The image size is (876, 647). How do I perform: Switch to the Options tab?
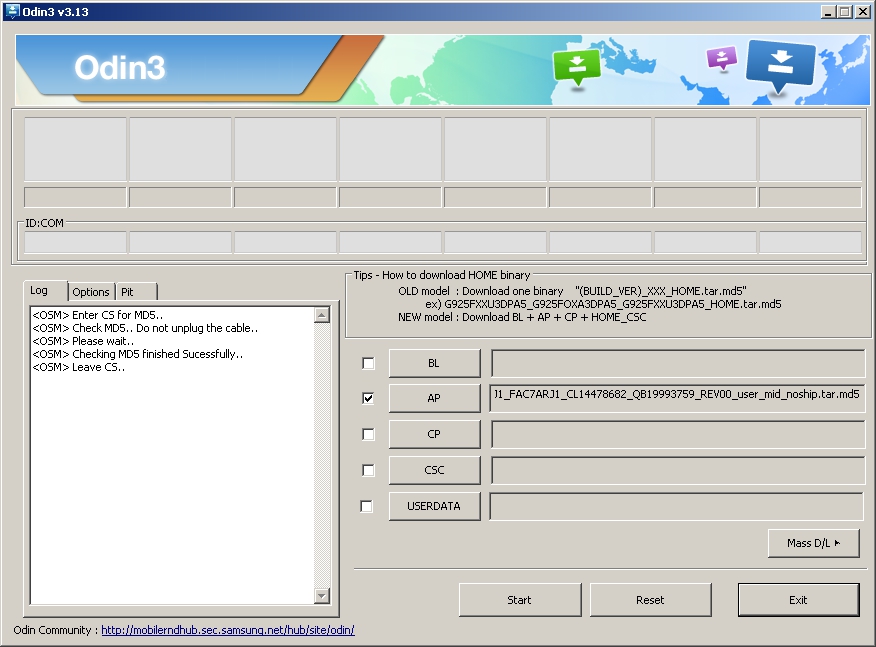point(91,292)
